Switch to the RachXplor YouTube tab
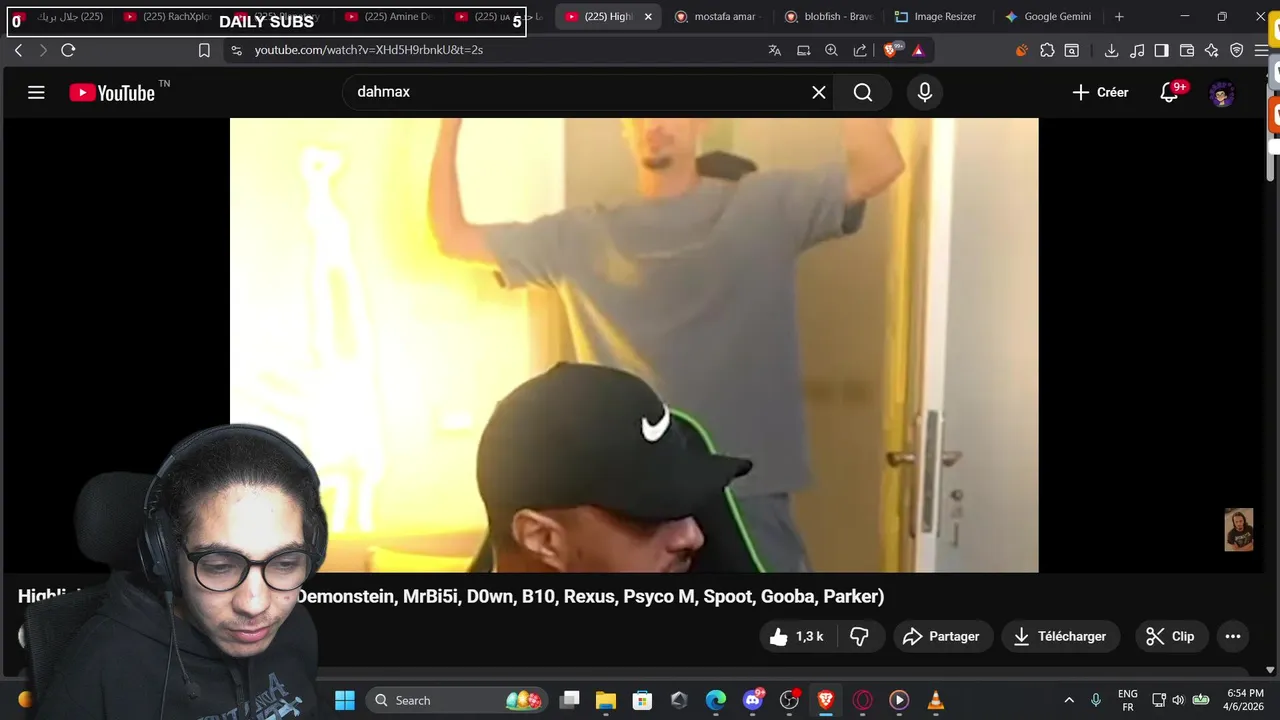The height and width of the screenshot is (720, 1280). 167,17
